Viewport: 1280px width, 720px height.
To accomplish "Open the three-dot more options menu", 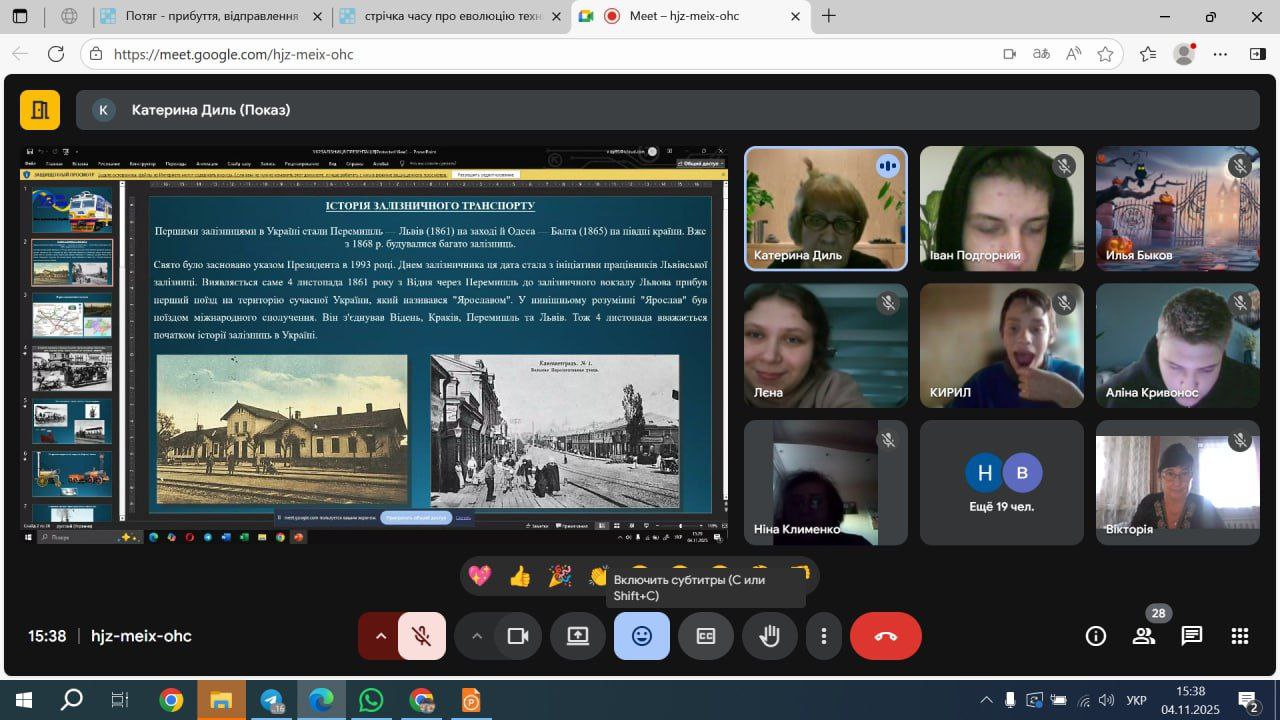I will (x=823, y=636).
